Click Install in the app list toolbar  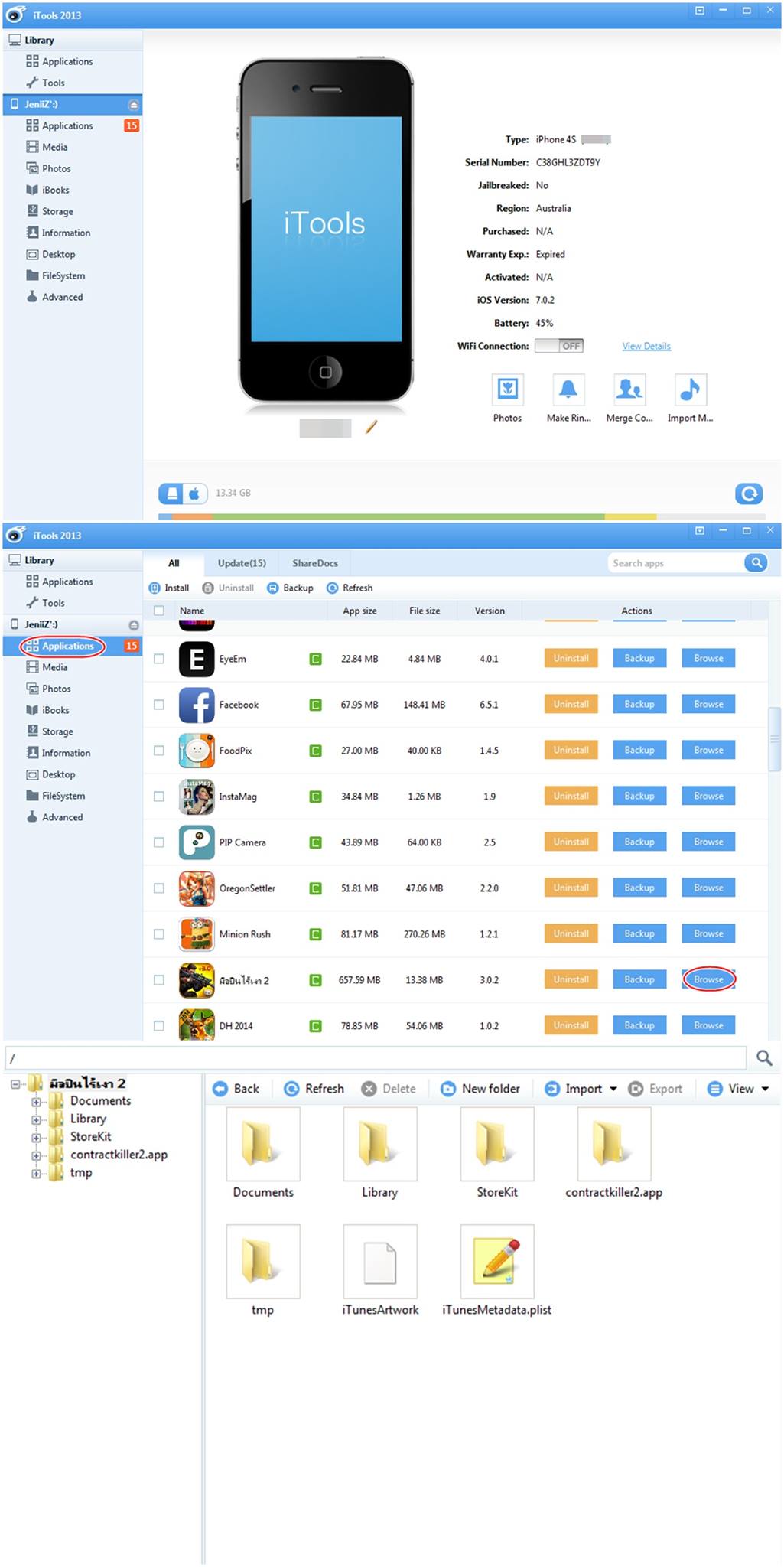pyautogui.click(x=169, y=588)
